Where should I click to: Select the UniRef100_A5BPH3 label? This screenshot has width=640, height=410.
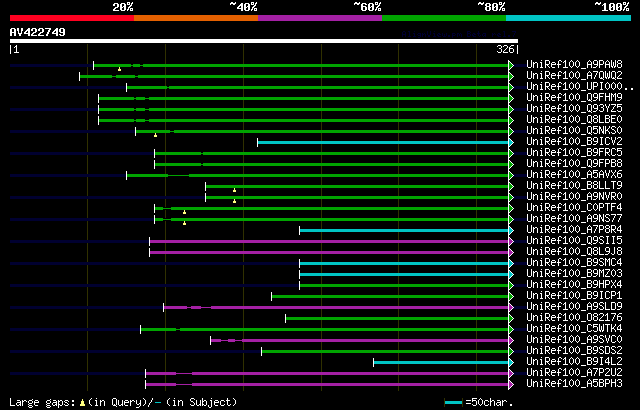574,384
